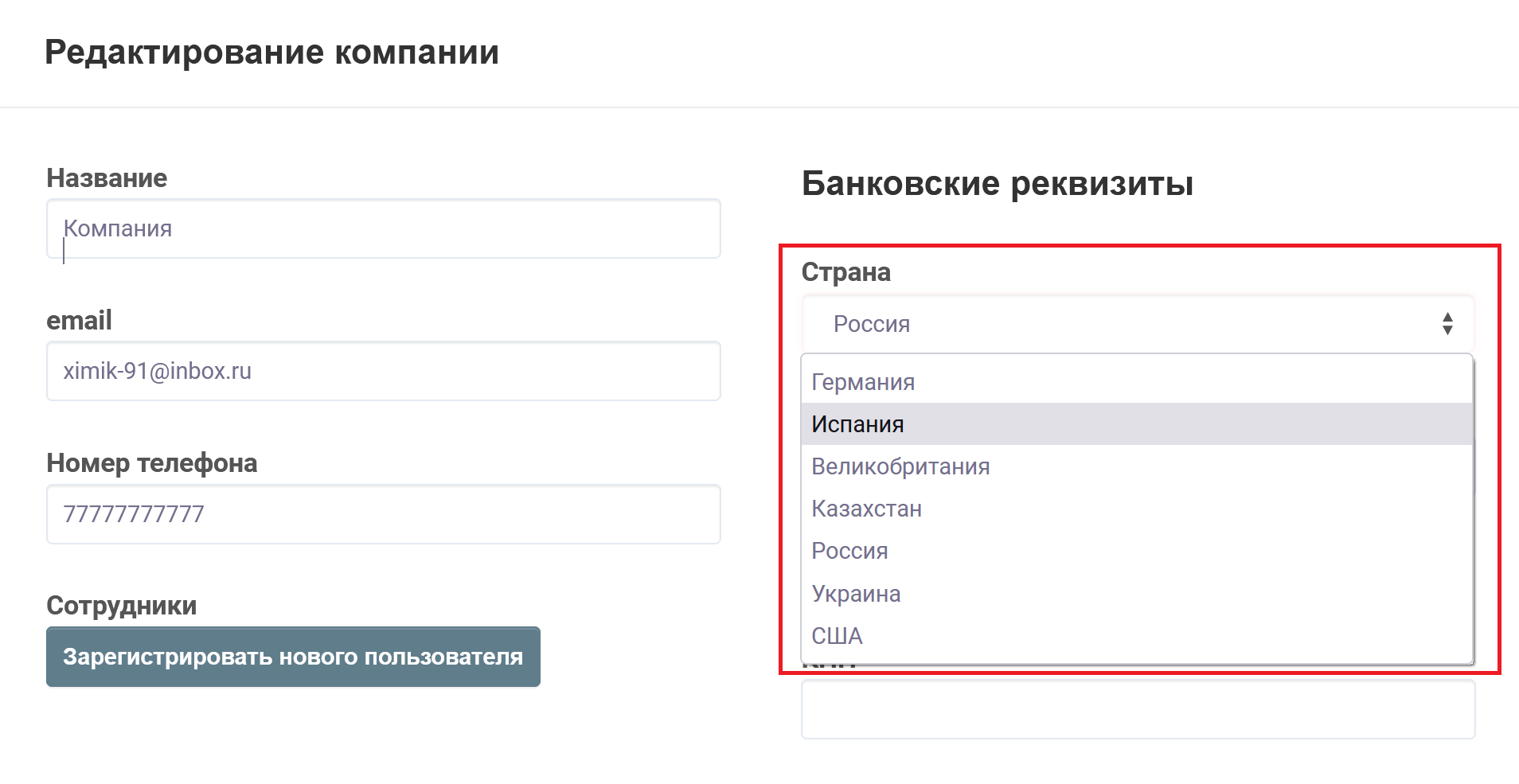The image size is (1519, 784).
Task: Click the Номер телефона label
Action: click(x=151, y=463)
